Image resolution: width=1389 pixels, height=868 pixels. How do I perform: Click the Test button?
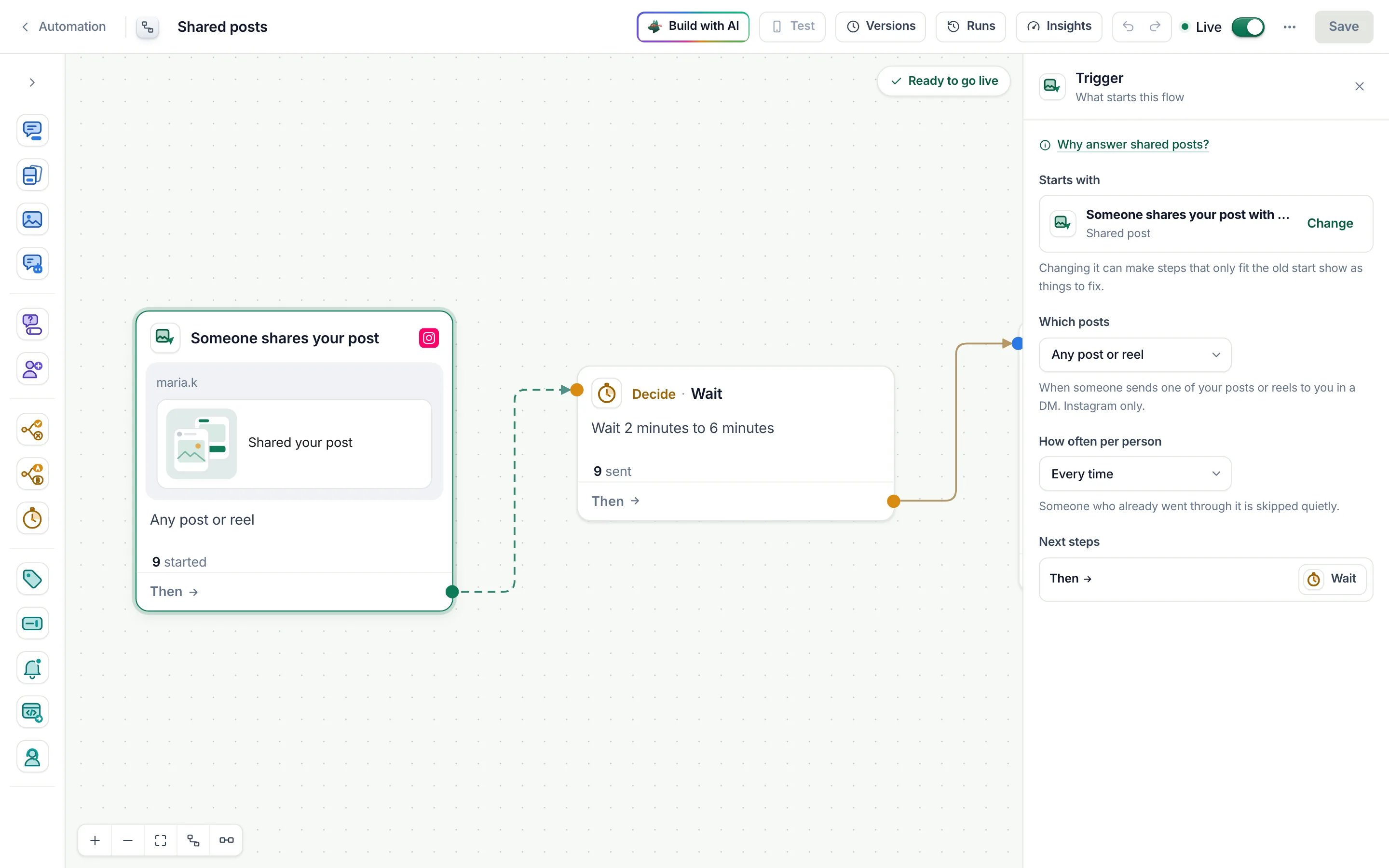(x=792, y=27)
